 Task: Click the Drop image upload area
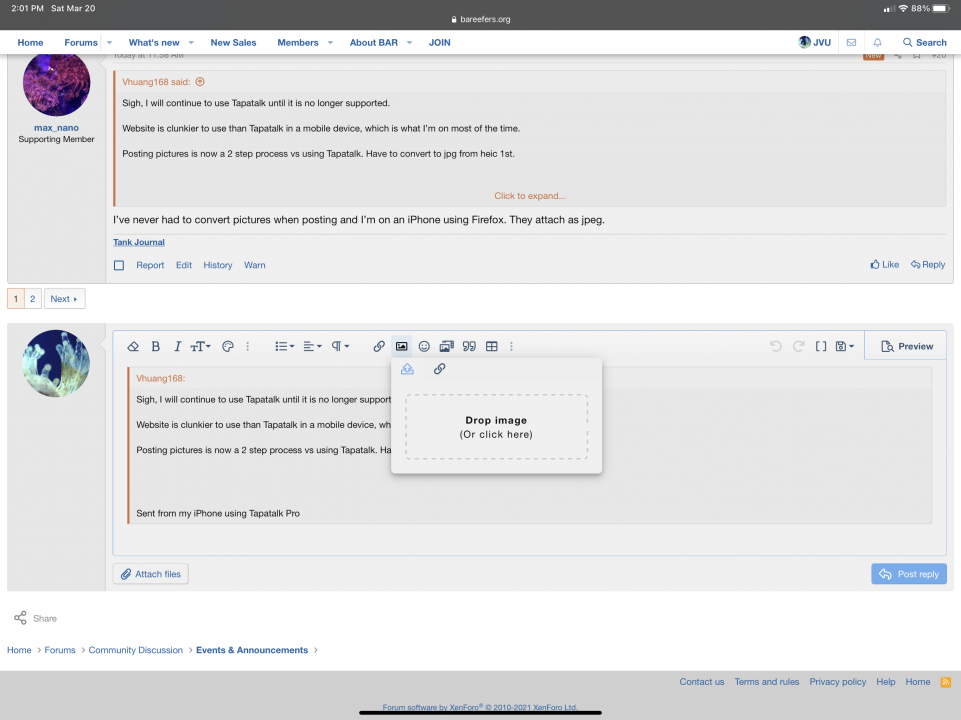(x=496, y=427)
